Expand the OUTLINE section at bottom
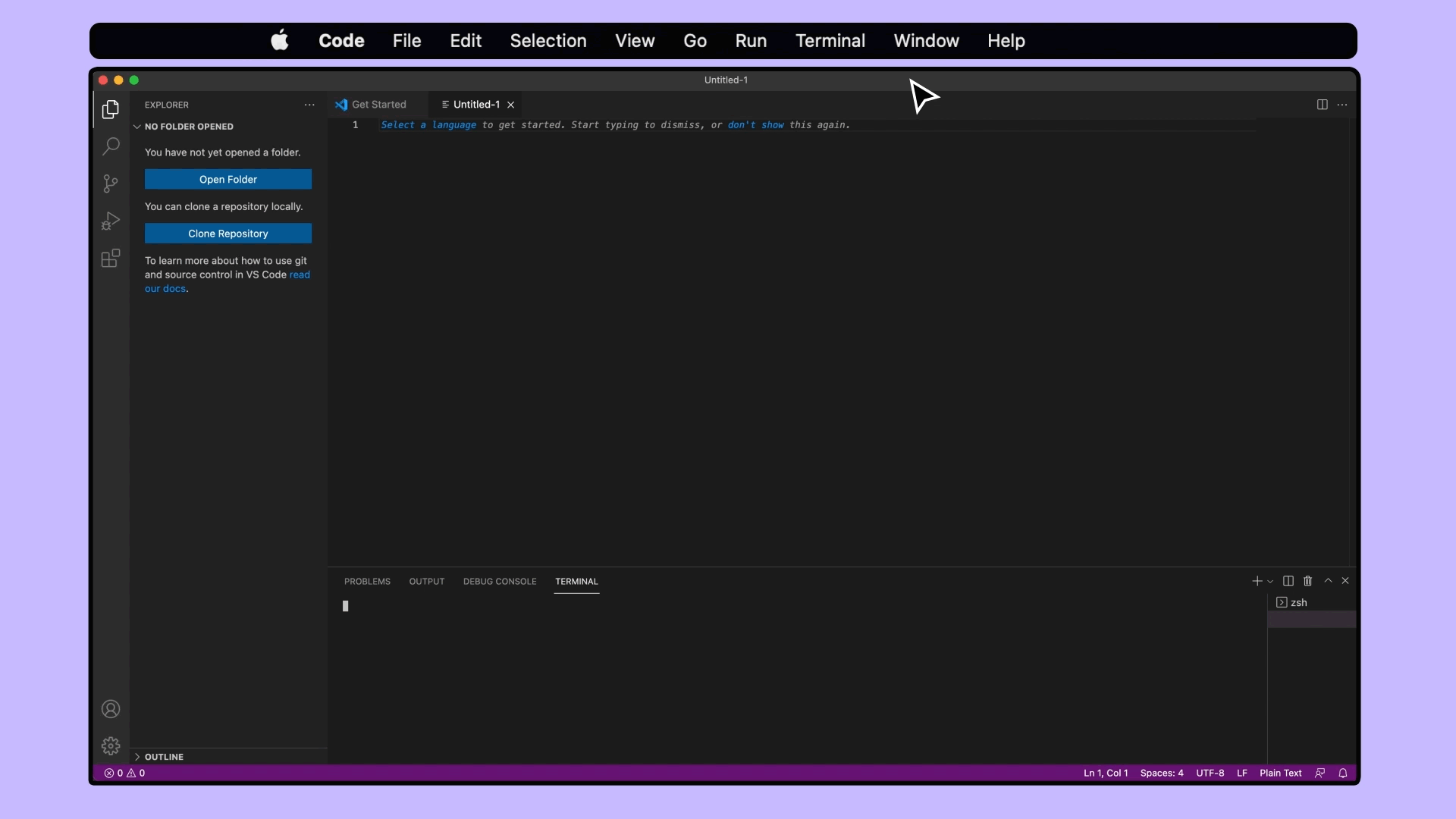 point(137,757)
